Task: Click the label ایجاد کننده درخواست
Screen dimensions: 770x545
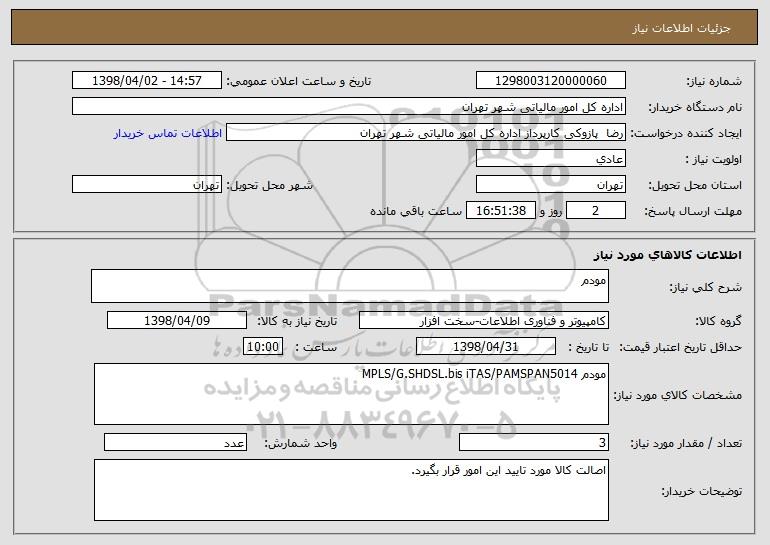Action: click(686, 134)
